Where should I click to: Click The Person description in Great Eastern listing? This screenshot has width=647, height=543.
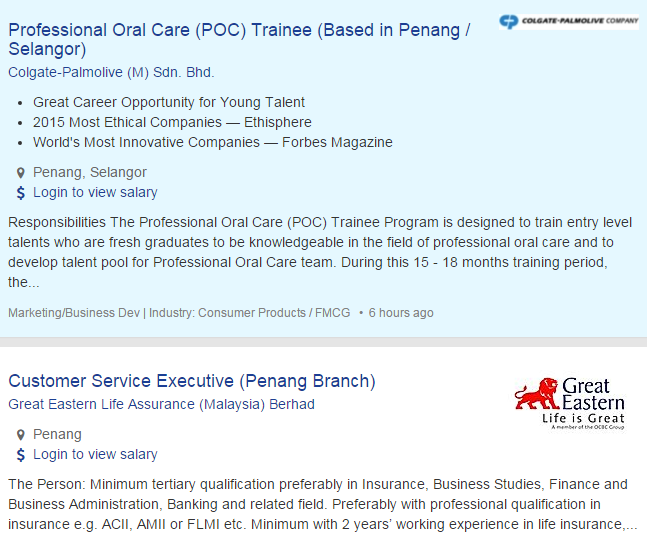[x=322, y=504]
